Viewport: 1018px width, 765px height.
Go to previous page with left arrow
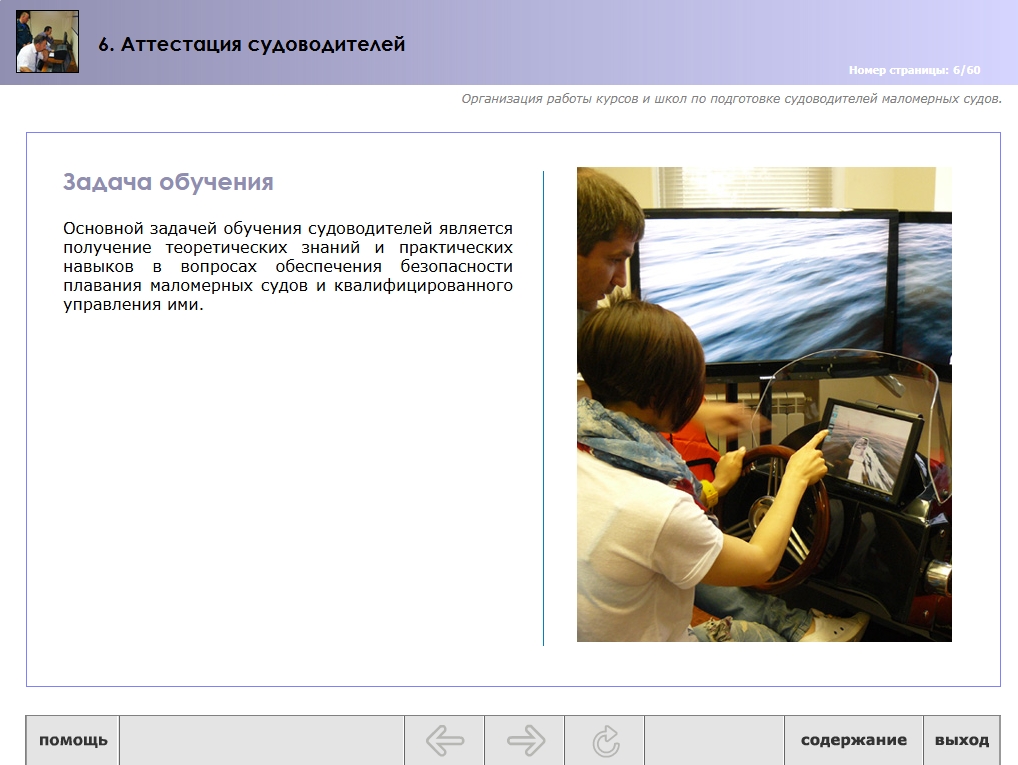click(x=445, y=740)
